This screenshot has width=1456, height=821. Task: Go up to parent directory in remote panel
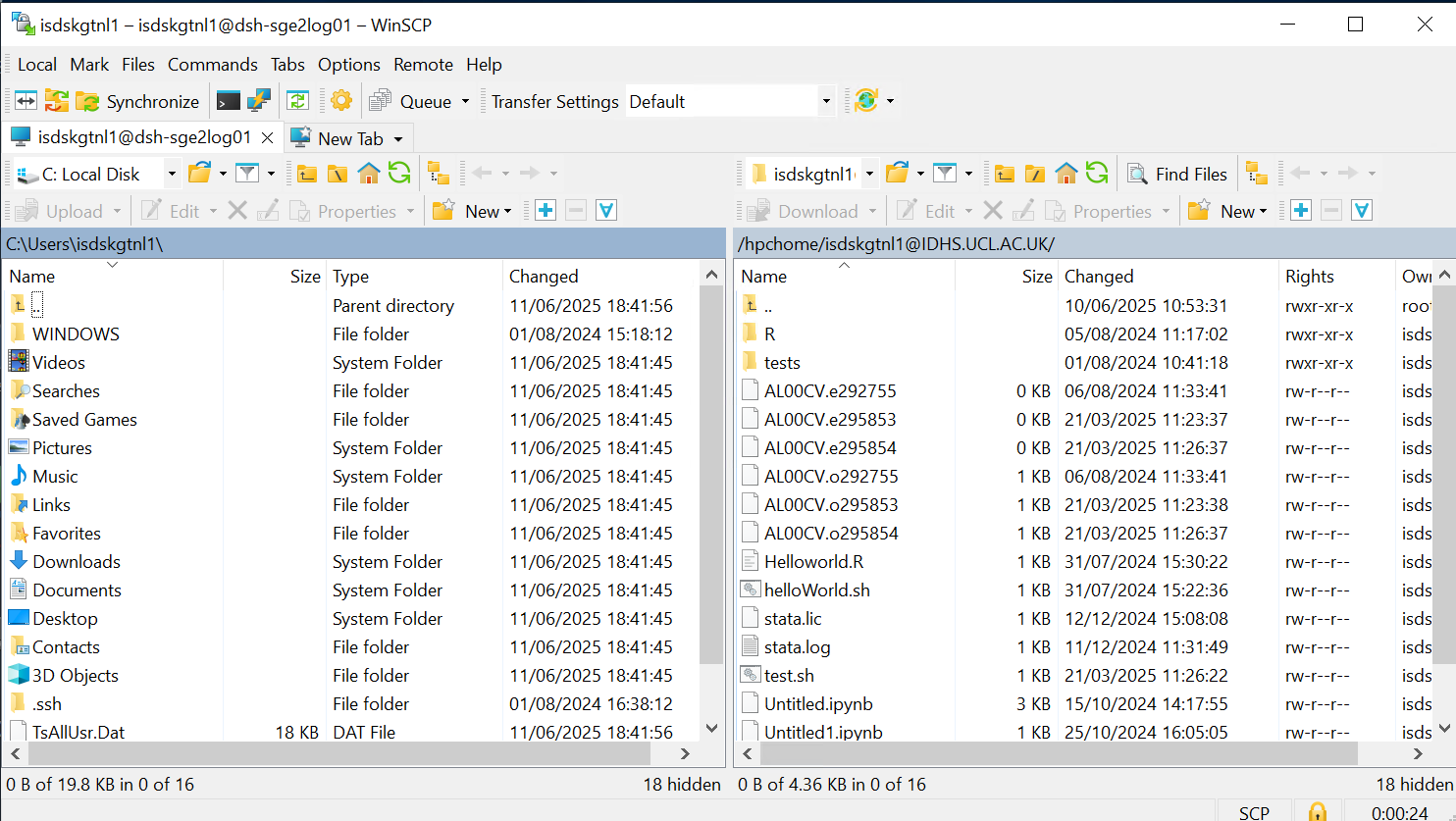pos(1004,173)
